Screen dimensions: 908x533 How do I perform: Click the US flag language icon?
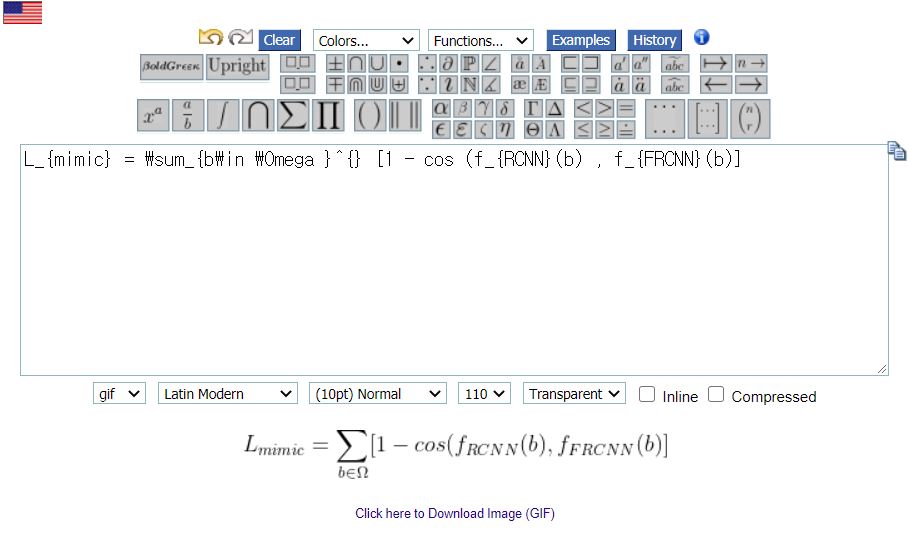pyautogui.click(x=23, y=13)
